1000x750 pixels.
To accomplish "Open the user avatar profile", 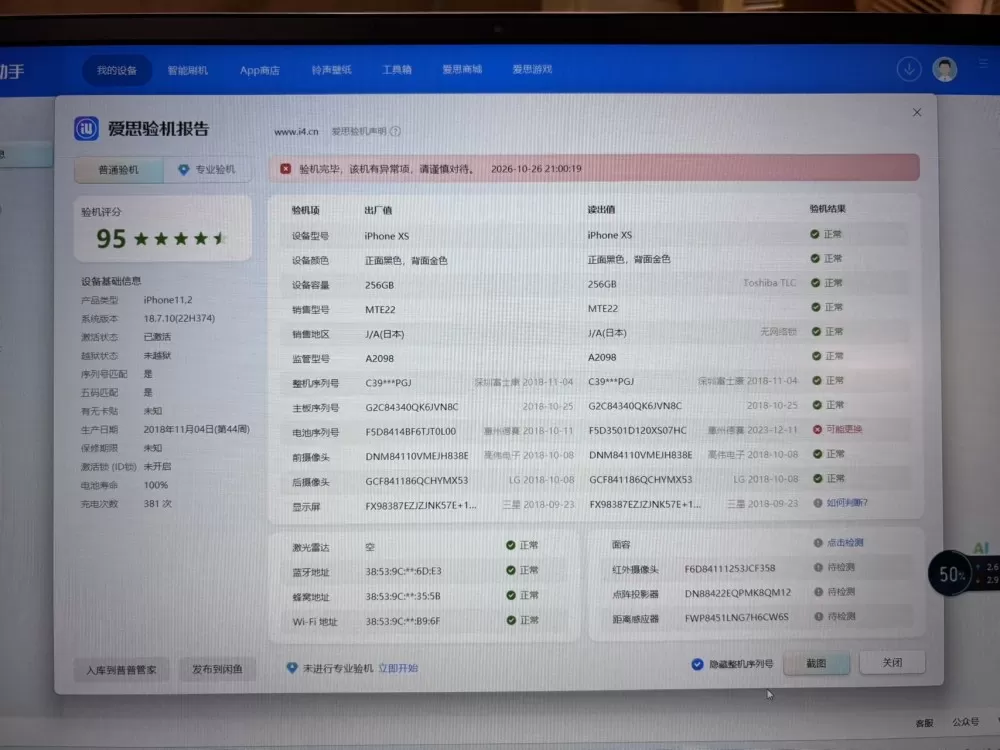I will 945,69.
